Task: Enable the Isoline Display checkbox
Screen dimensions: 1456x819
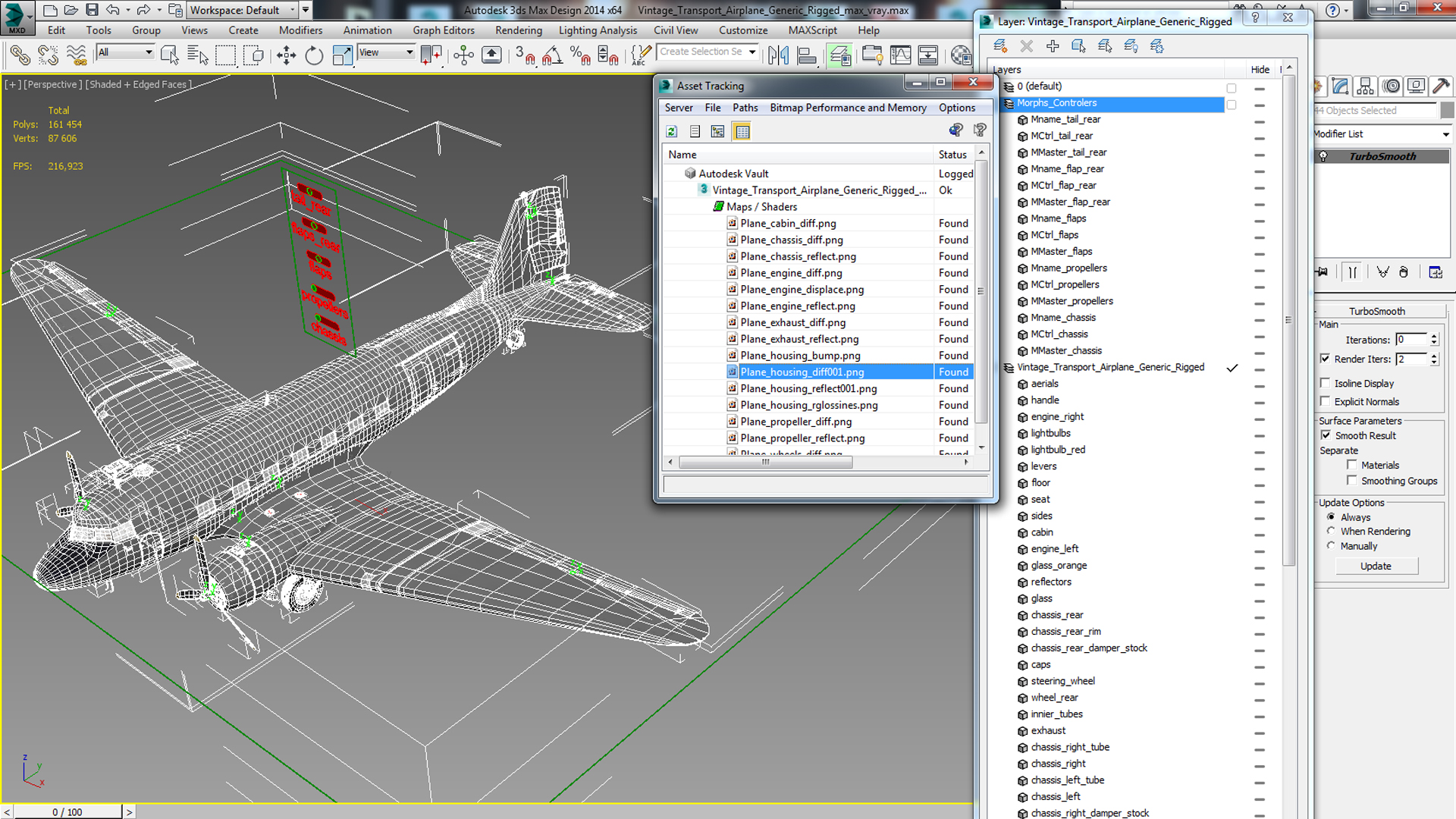Action: coord(1325,383)
